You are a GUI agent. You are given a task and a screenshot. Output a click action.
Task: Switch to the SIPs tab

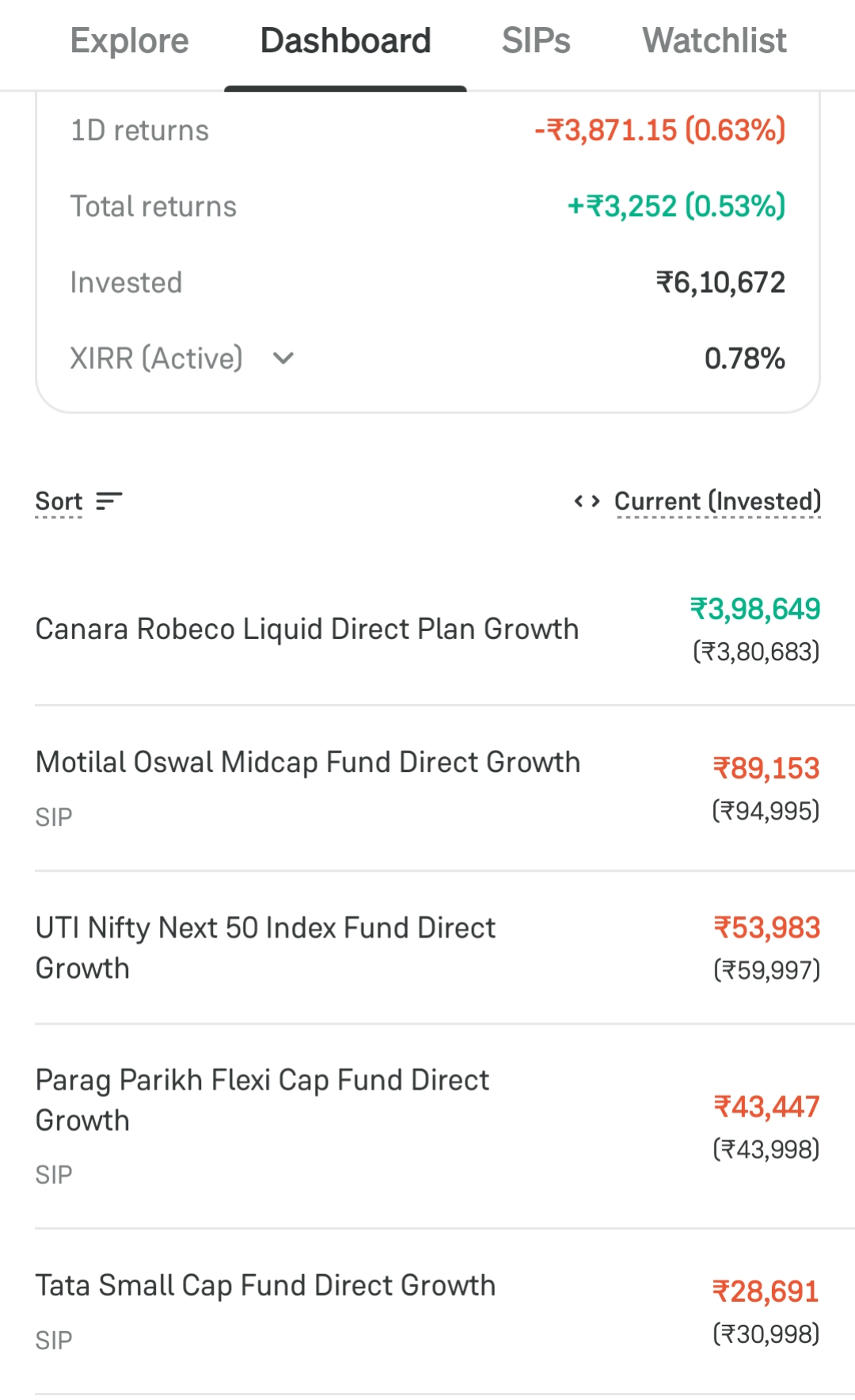(536, 41)
